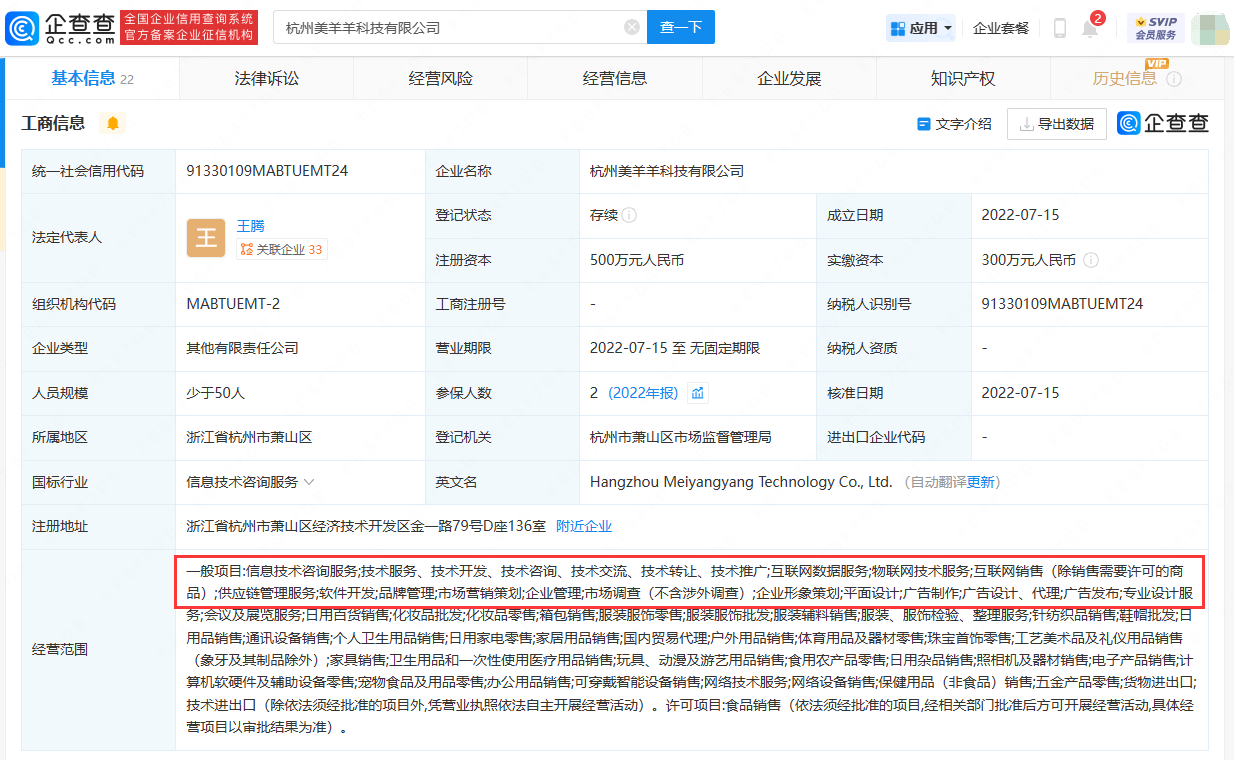Select organization code MABTUEMT-2

click(x=233, y=304)
